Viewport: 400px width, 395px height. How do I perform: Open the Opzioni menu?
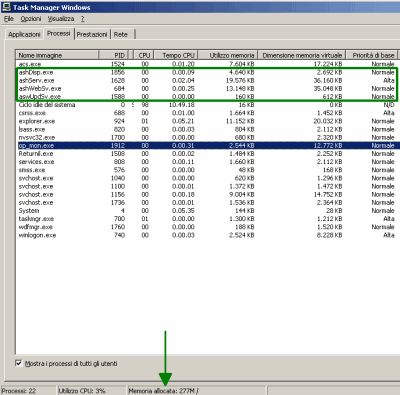pyautogui.click(x=31, y=19)
